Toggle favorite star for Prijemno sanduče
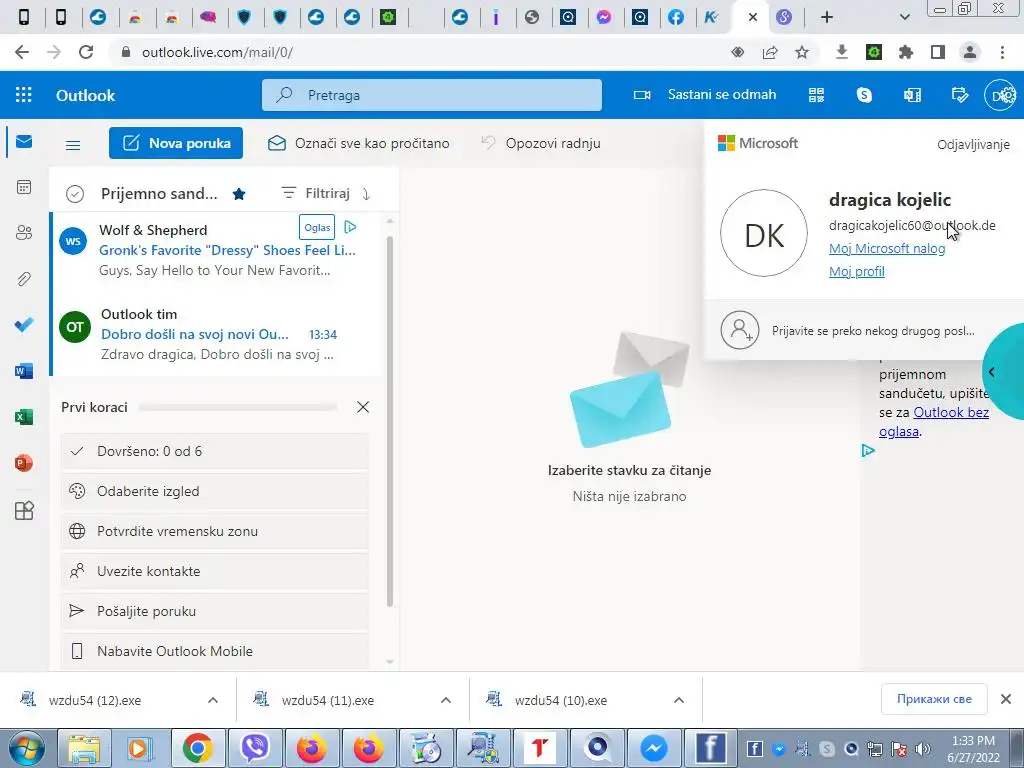 pyautogui.click(x=239, y=194)
